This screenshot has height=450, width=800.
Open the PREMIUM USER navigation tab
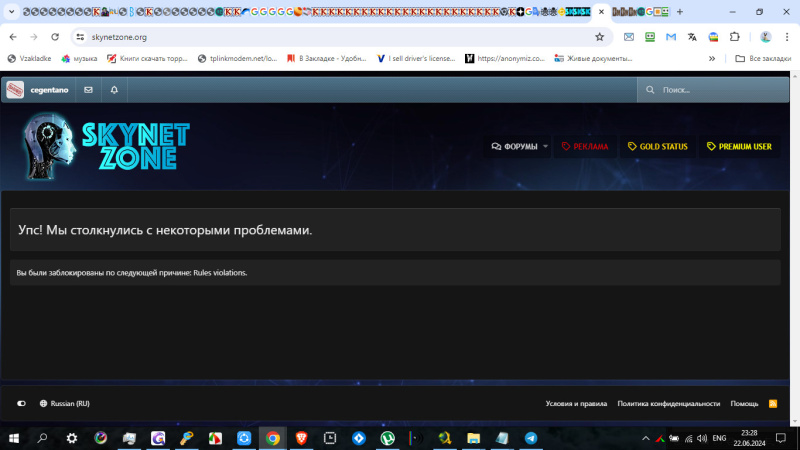coord(739,146)
